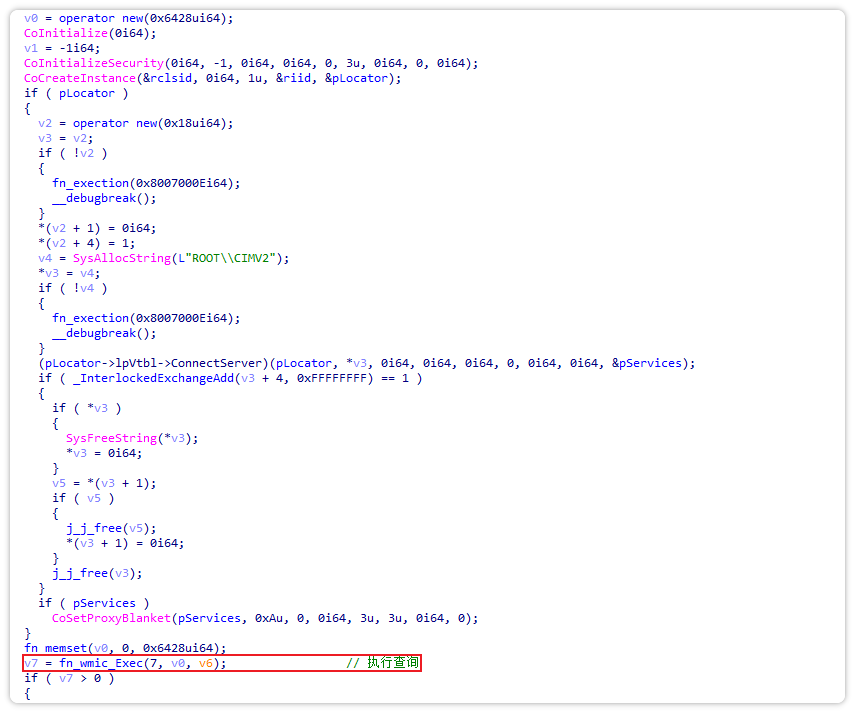Click the v1 = -1i64 assignment
This screenshot has height=713, width=855.
click(x=53, y=48)
